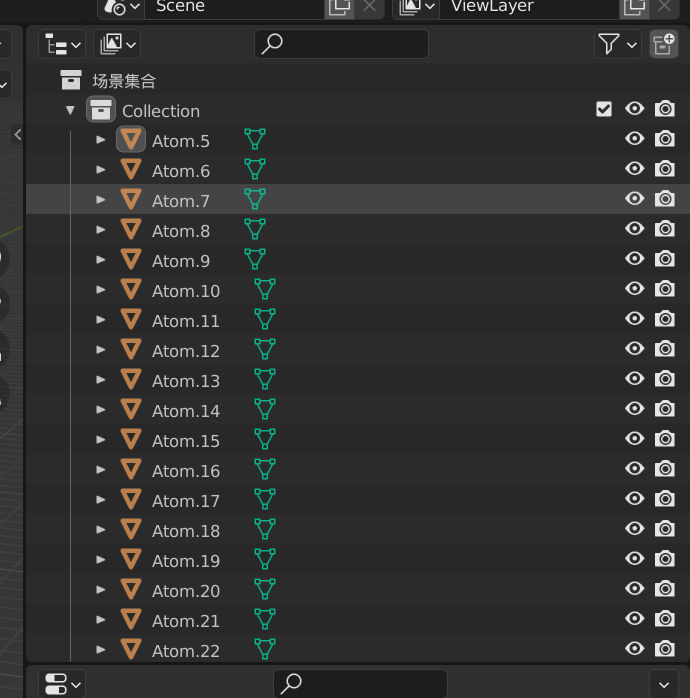Click the green mesh data icon of Atom.12
Image resolution: width=690 pixels, height=698 pixels.
pos(265,349)
